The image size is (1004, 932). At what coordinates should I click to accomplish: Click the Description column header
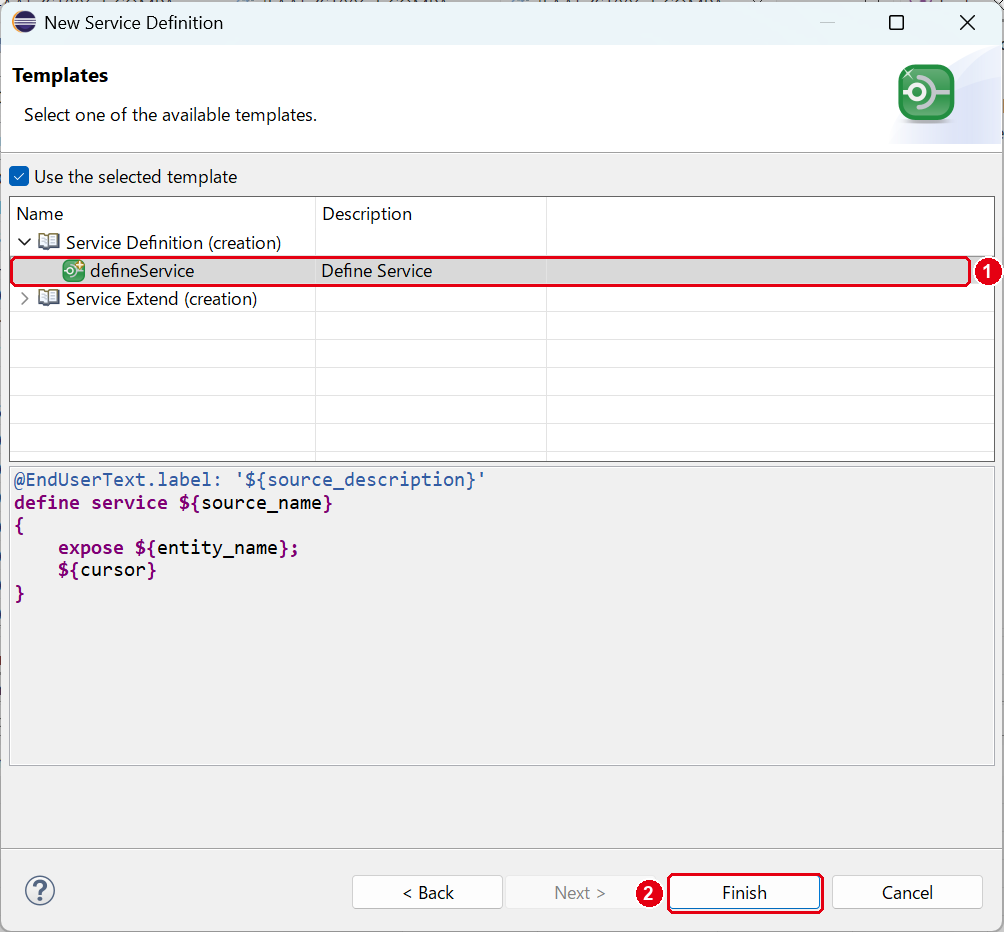point(367,214)
